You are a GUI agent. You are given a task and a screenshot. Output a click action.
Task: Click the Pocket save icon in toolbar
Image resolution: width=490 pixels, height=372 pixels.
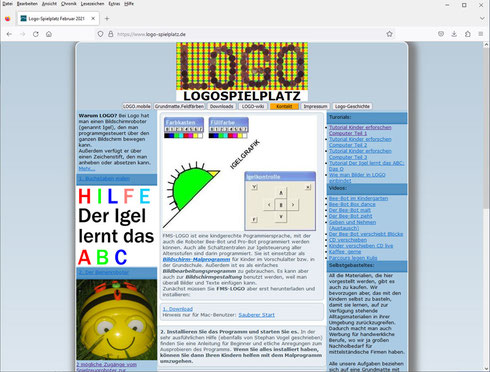click(x=441, y=34)
